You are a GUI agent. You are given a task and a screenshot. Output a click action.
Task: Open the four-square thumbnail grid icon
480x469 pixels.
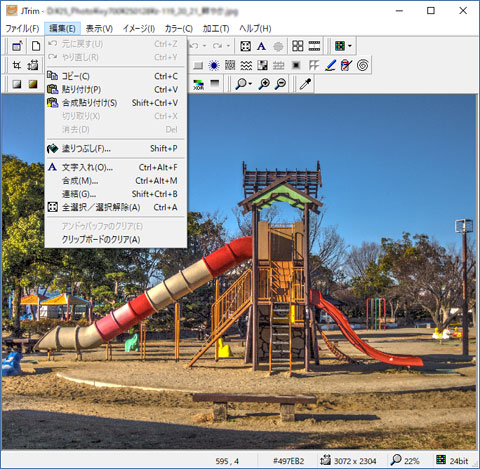(x=297, y=46)
